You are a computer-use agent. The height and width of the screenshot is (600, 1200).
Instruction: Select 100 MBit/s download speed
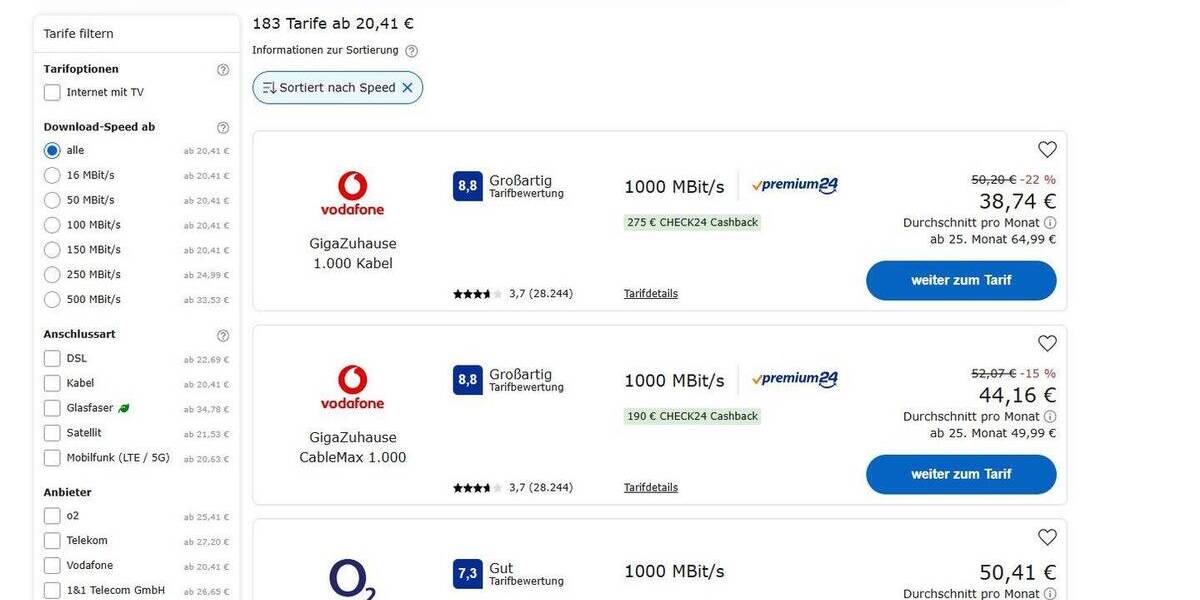[x=52, y=225]
